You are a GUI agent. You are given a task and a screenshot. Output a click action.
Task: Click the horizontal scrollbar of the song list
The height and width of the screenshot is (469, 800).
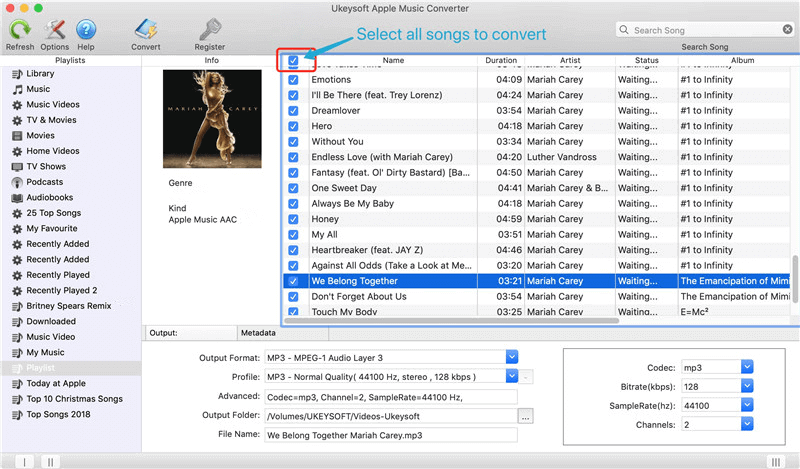[x=451, y=321]
